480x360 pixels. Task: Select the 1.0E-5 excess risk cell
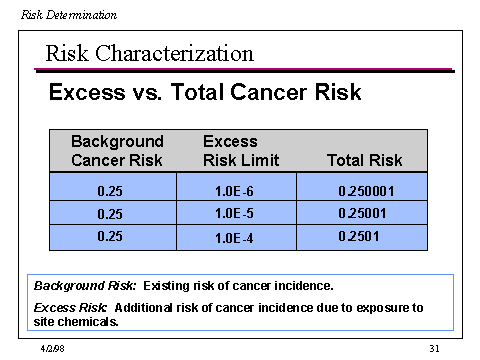(236, 213)
